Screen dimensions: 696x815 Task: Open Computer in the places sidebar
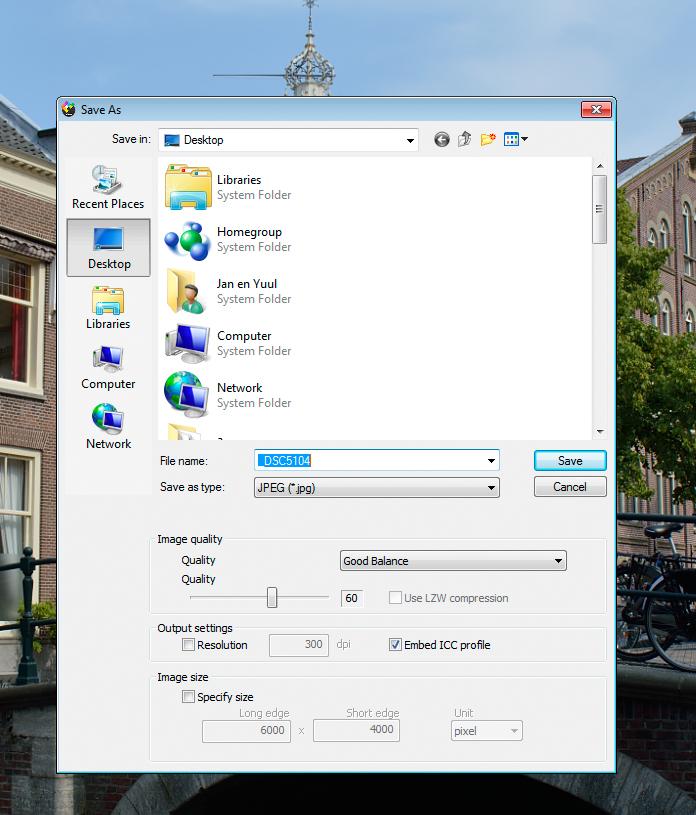tap(108, 367)
